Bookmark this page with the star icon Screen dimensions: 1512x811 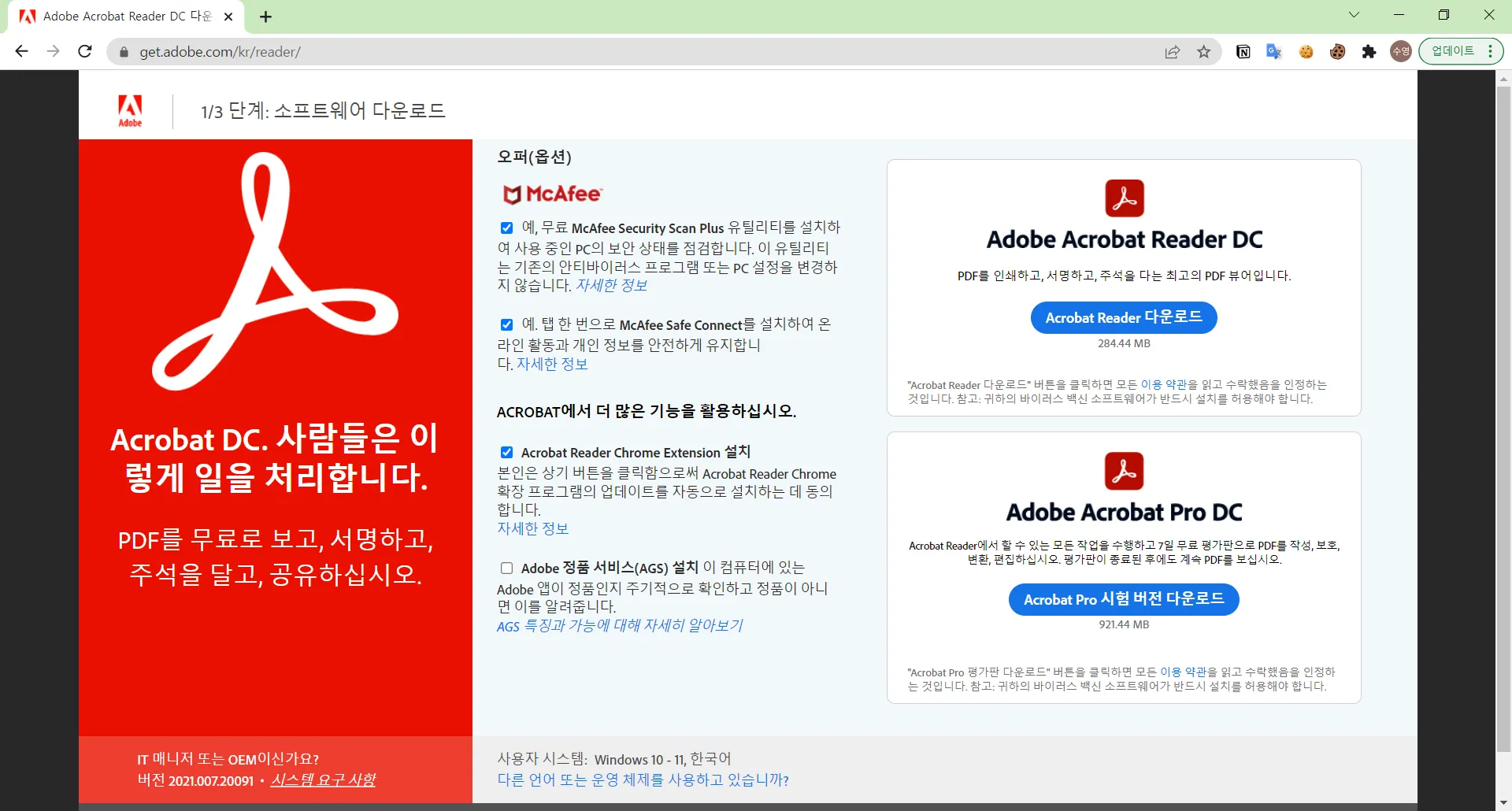[x=1204, y=52]
